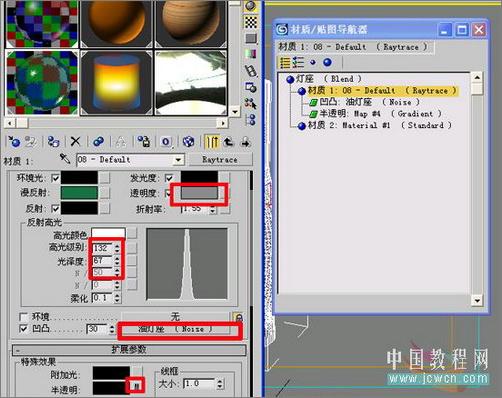The height and width of the screenshot is (398, 502).
Task: Click the 无 environment map button
Action: point(175,317)
